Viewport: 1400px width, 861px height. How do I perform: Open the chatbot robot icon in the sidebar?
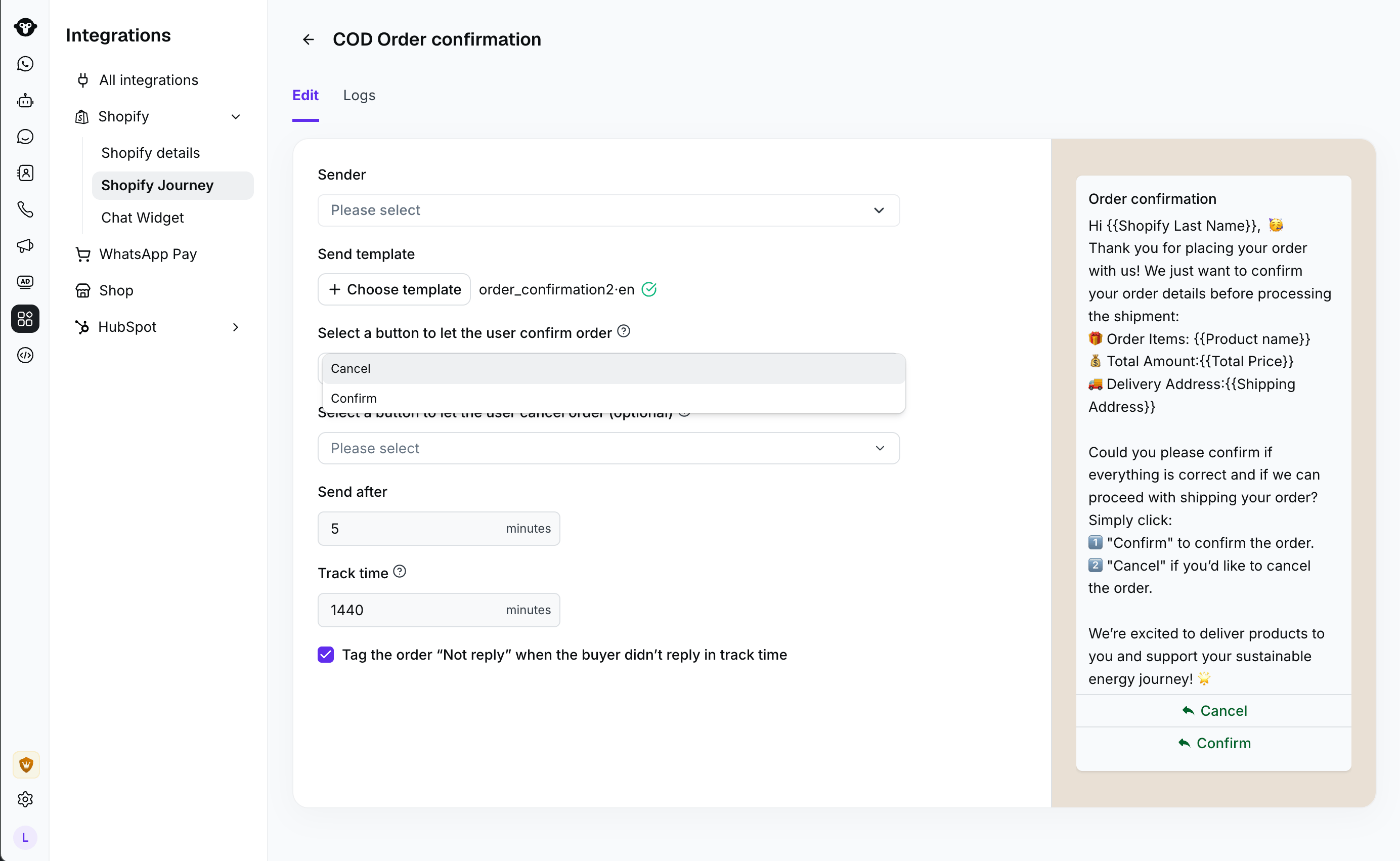tap(25, 100)
